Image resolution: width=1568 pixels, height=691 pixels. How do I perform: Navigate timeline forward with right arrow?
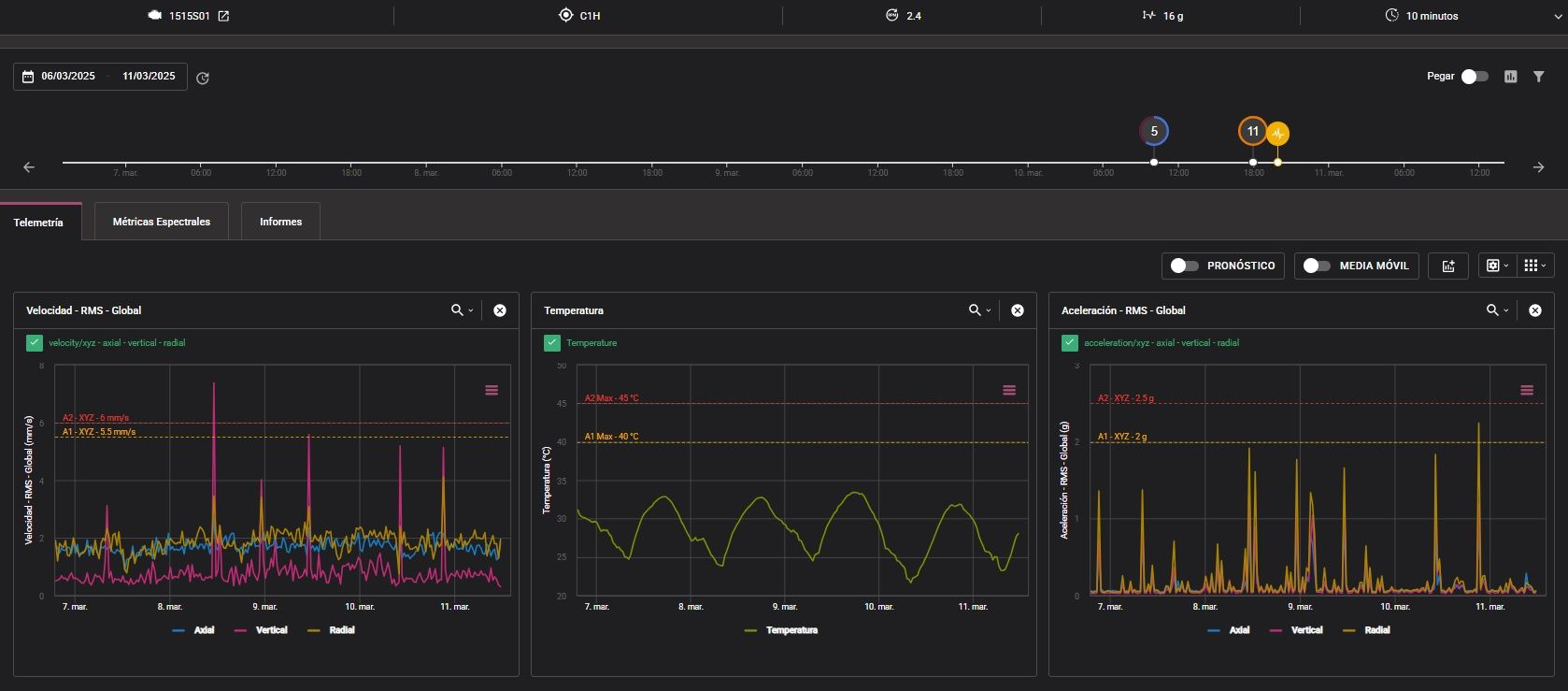pos(1538,167)
